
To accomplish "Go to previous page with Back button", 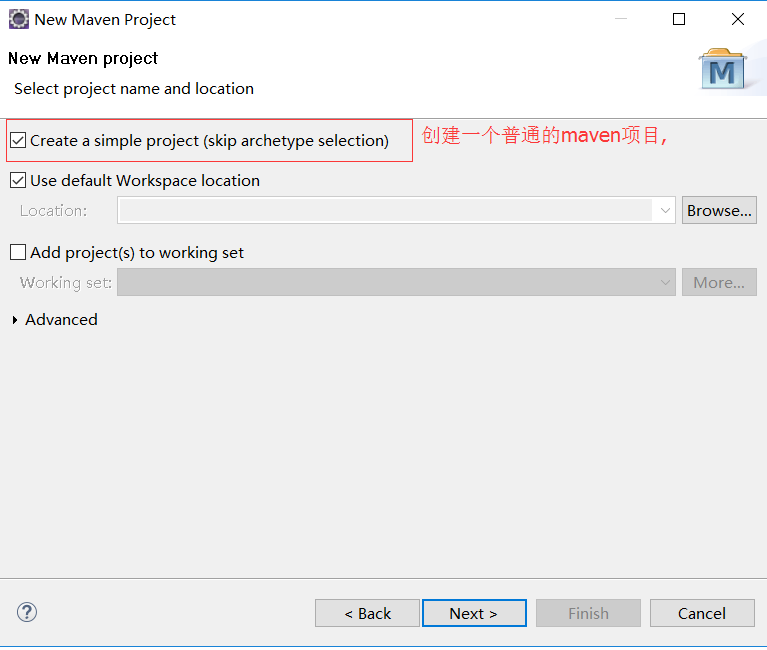I will coord(367,613).
